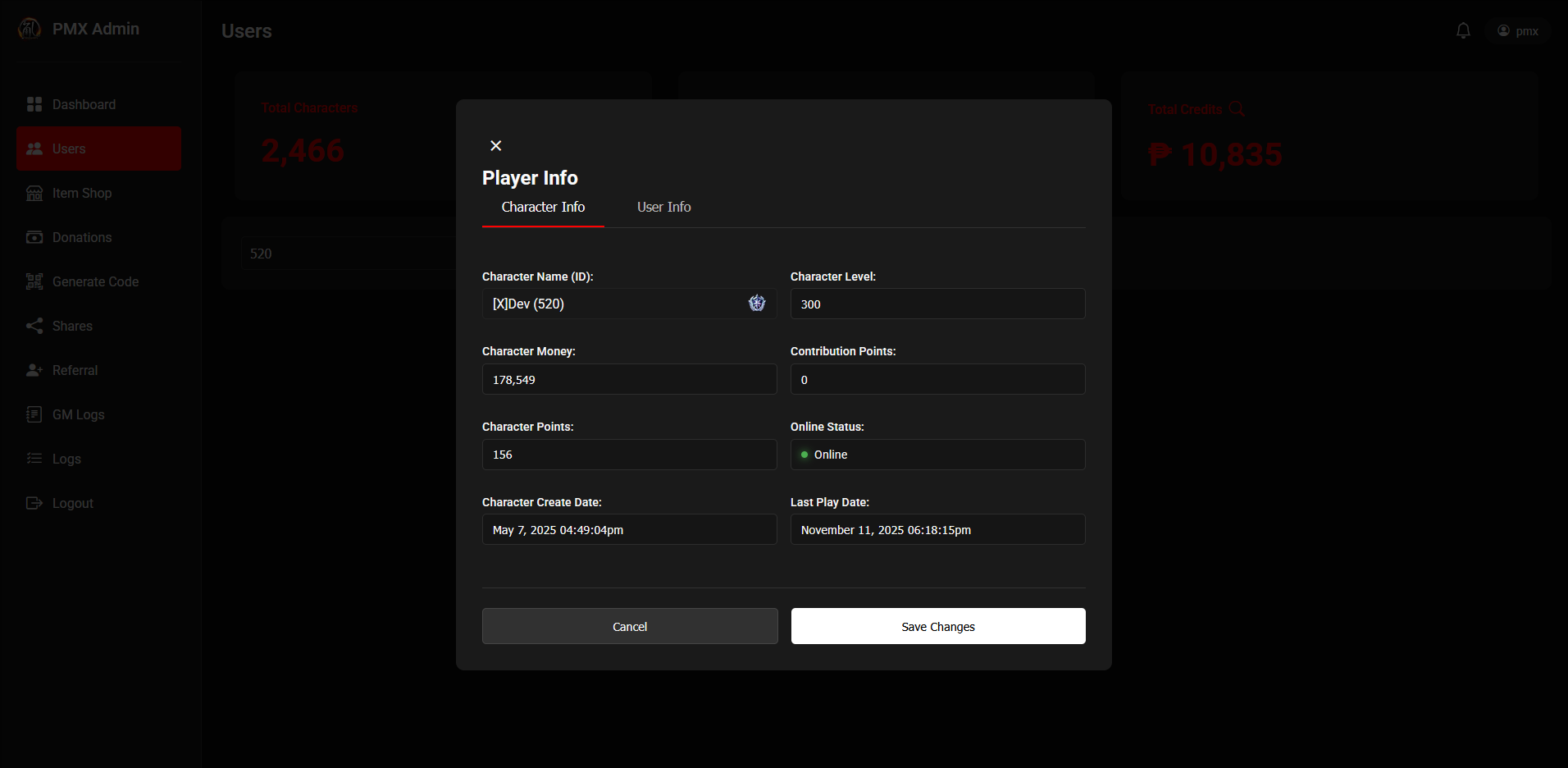This screenshot has width=1568, height=768.
Task: Click the Dashboard grid icon
Action: pos(34,104)
